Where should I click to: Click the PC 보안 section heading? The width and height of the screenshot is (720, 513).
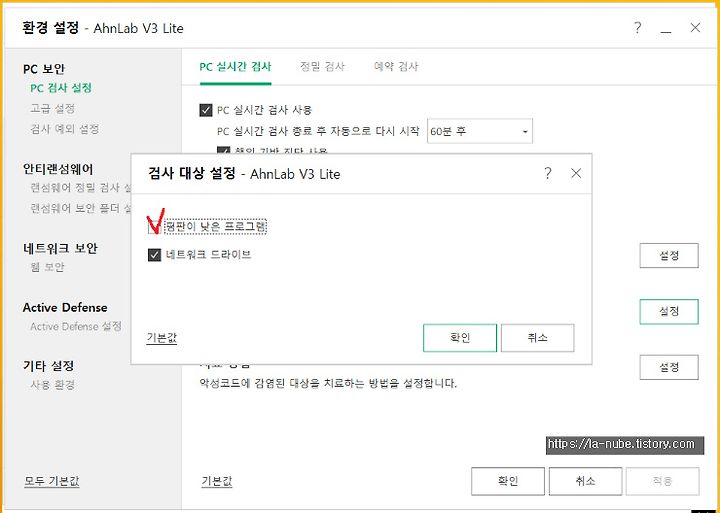(44, 69)
